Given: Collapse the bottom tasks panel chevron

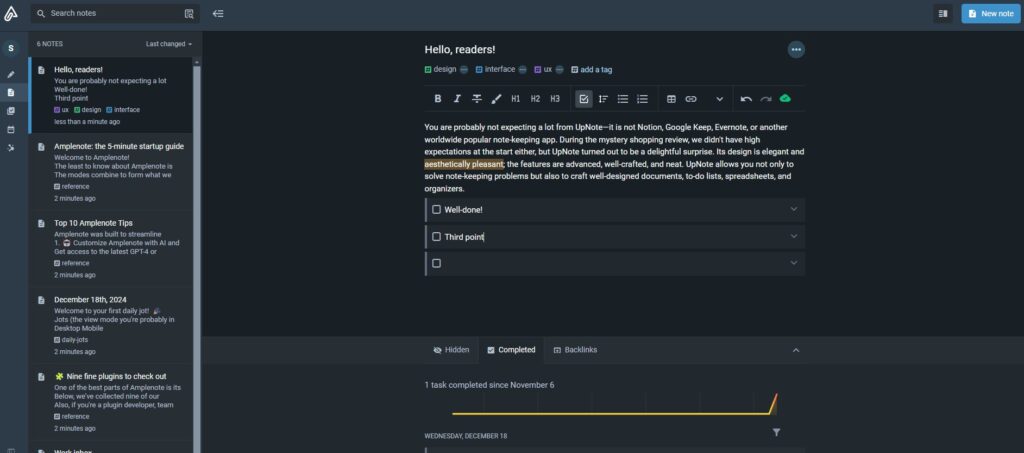Looking at the screenshot, I should (x=795, y=351).
